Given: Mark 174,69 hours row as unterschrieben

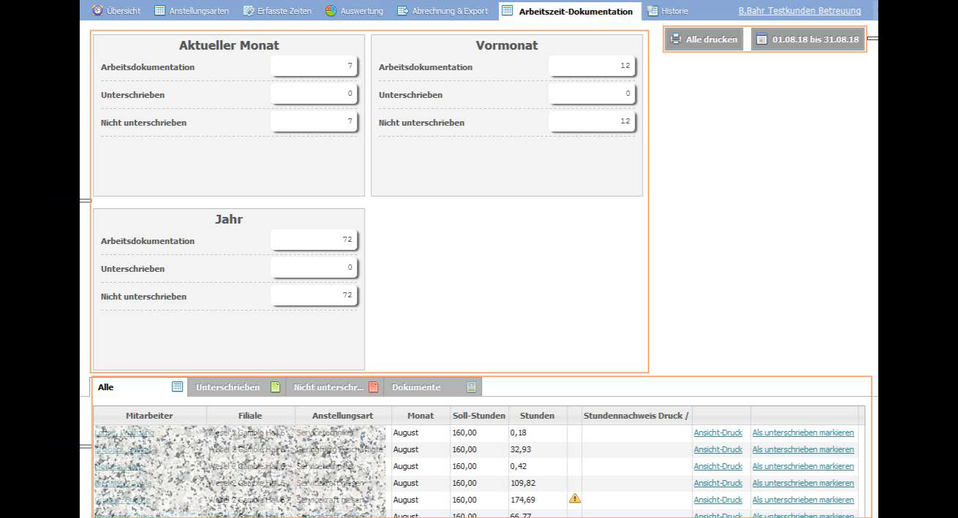Looking at the screenshot, I should [x=803, y=500].
